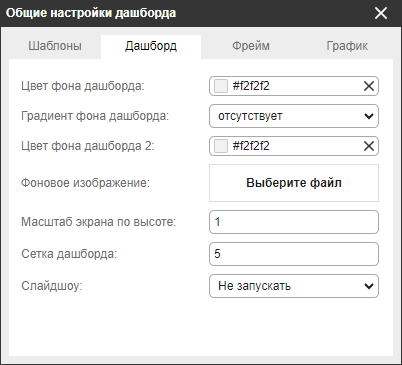This screenshot has height=365, width=402.
Task: Click the Градиент фона дашборда label
Action: [95, 116]
